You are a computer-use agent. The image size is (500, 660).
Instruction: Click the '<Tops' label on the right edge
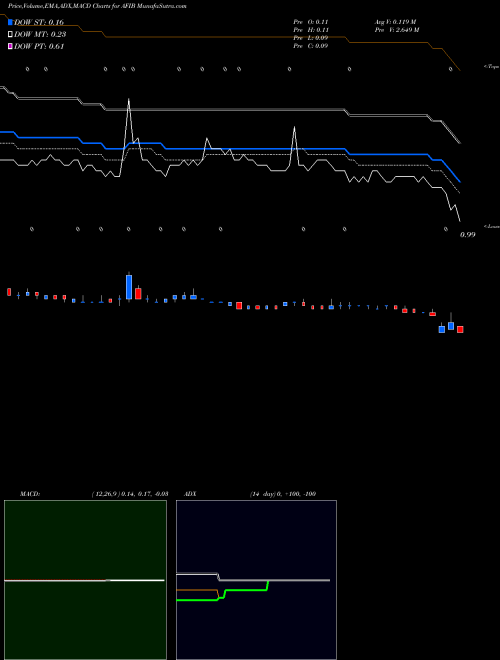click(491, 67)
